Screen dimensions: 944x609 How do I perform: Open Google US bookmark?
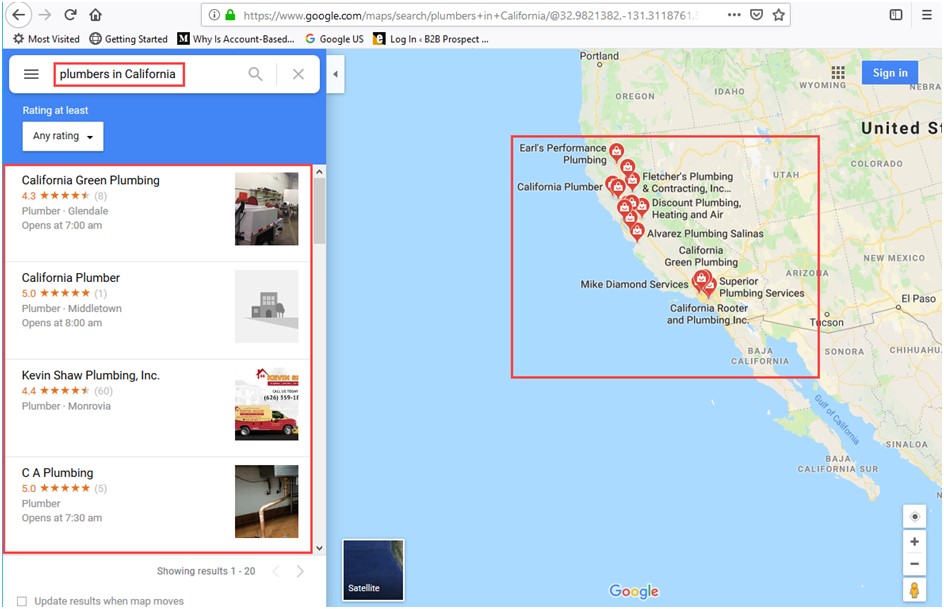(x=334, y=39)
